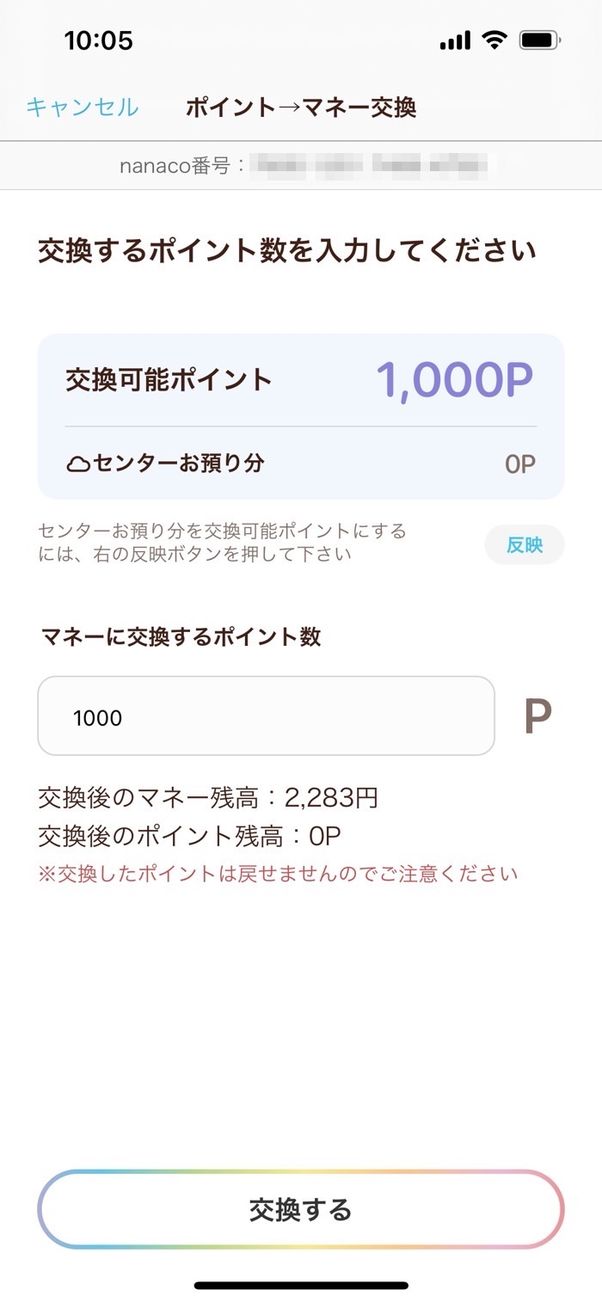Image resolution: width=602 pixels, height=1302 pixels.
Task: Tap the 交換する button
Action: click(x=301, y=1208)
